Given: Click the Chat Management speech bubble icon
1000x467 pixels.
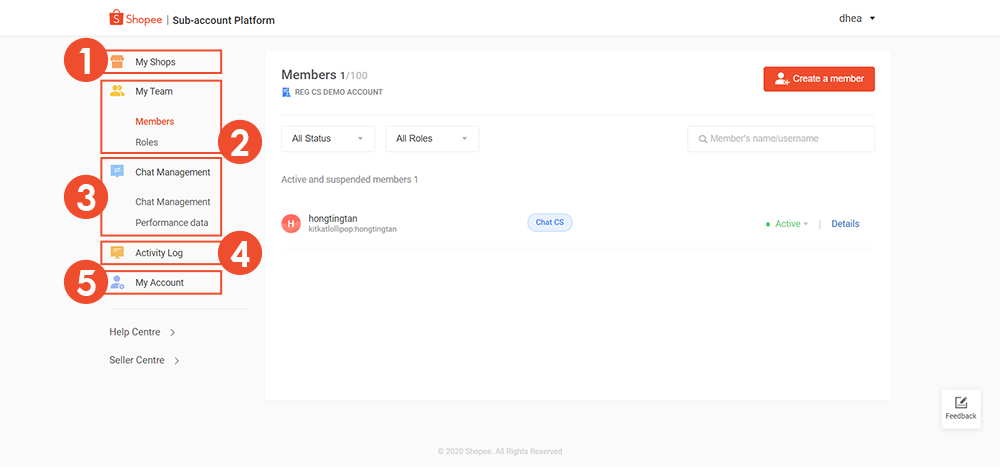Looking at the screenshot, I should click(x=117, y=171).
